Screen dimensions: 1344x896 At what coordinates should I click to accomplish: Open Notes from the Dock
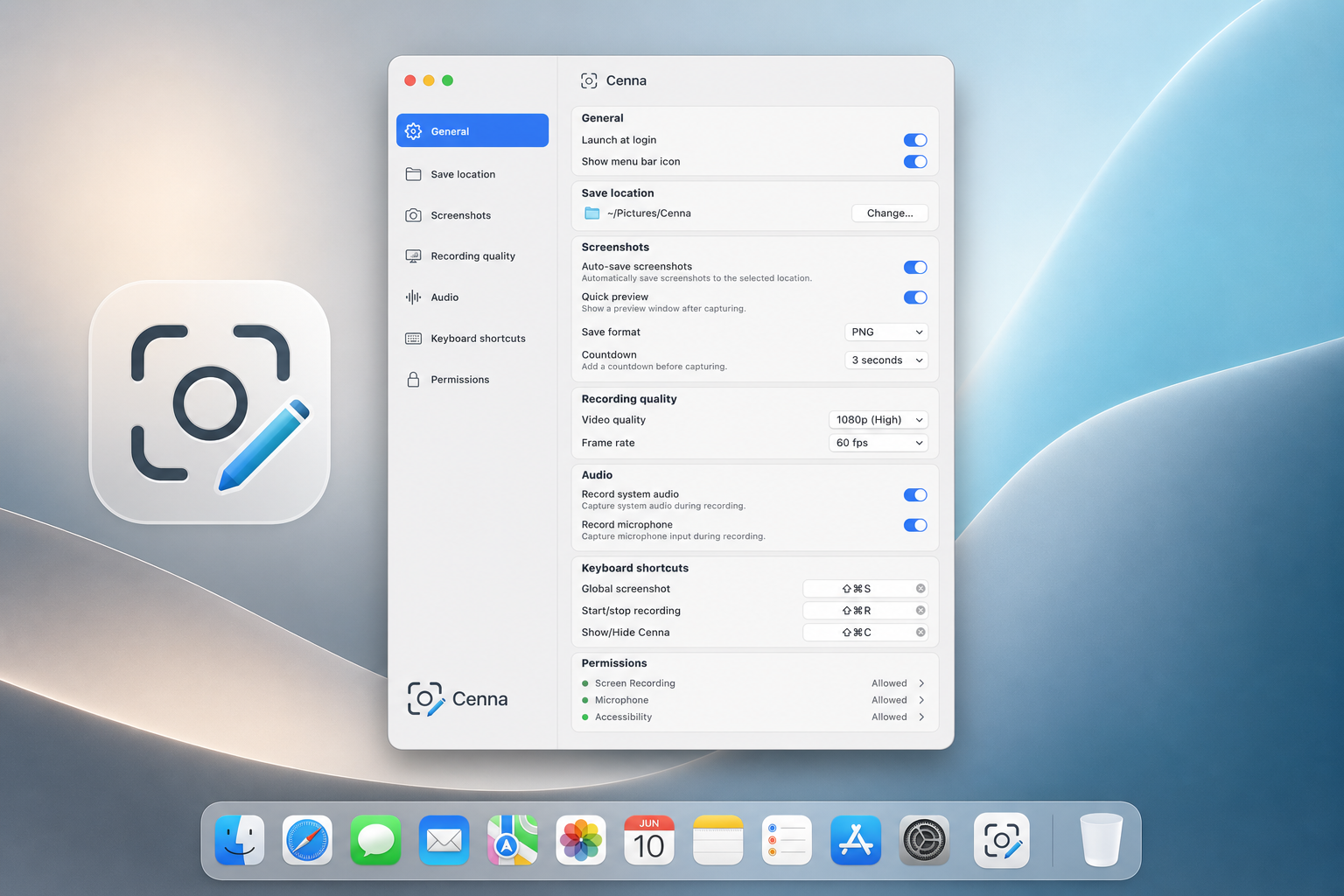(x=717, y=841)
